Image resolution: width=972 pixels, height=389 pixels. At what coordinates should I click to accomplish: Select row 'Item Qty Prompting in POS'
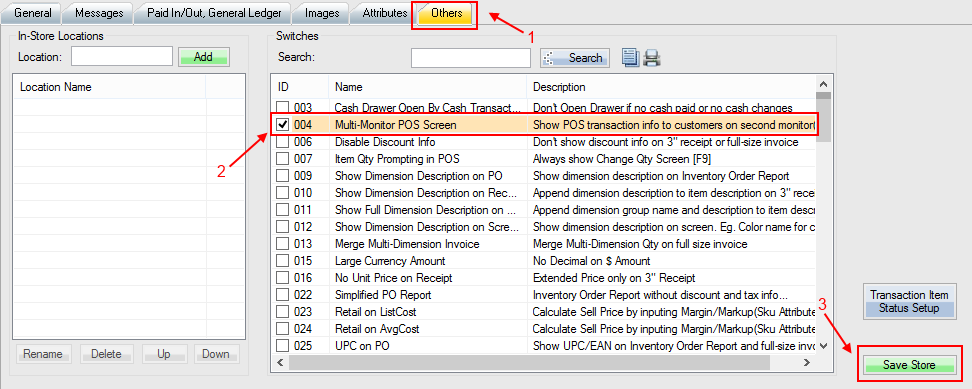544,159
